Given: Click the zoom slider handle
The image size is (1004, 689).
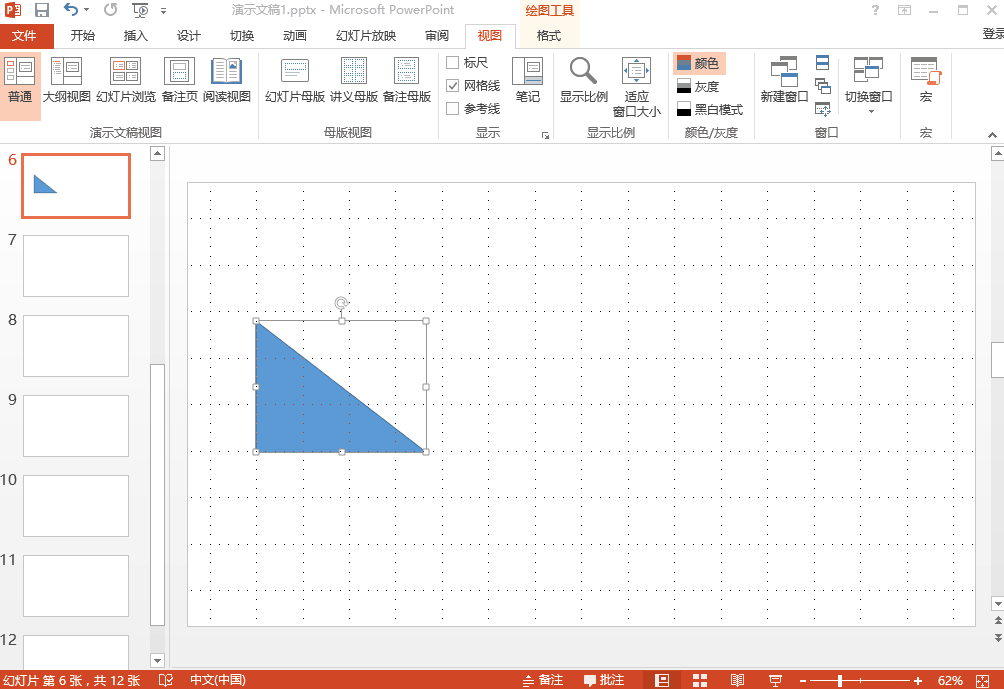Looking at the screenshot, I should click(x=839, y=681).
